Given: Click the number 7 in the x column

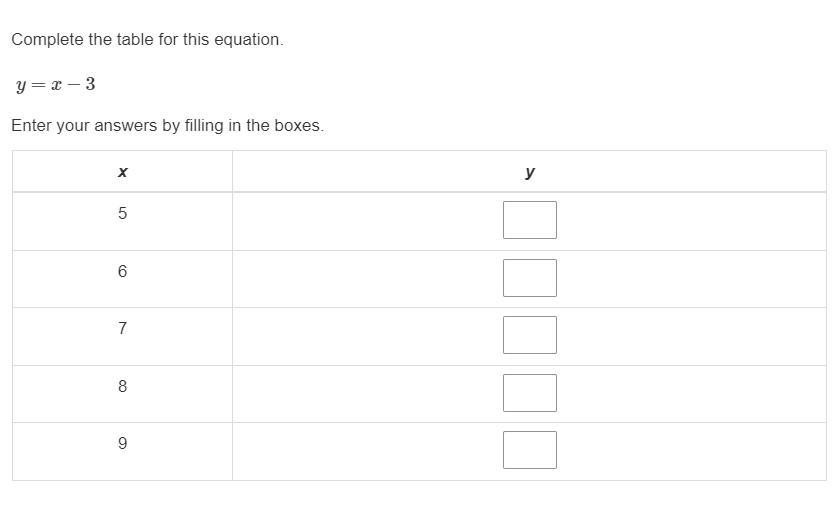Looking at the screenshot, I should [122, 329].
